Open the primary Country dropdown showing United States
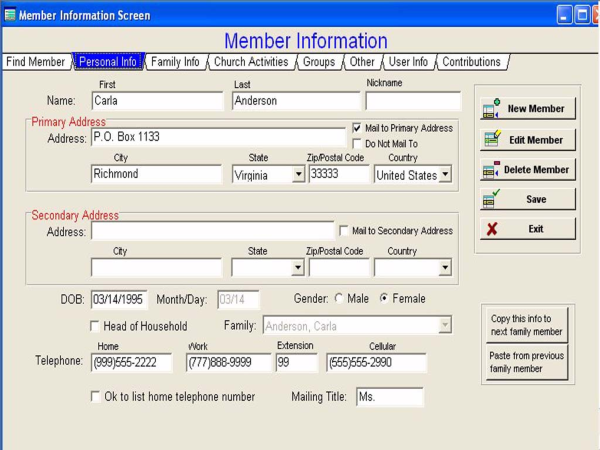 [x=445, y=174]
